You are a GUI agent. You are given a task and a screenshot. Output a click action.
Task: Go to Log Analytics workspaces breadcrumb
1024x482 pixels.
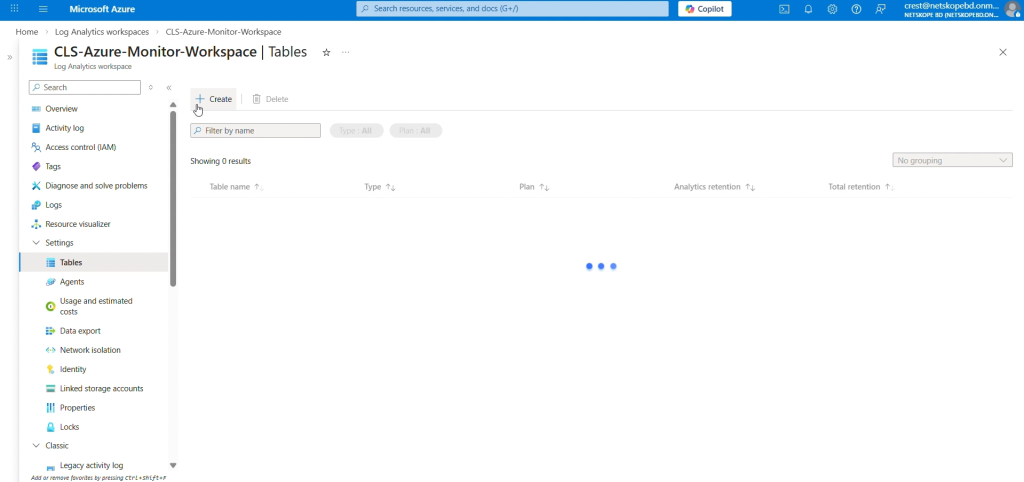[x=102, y=31]
